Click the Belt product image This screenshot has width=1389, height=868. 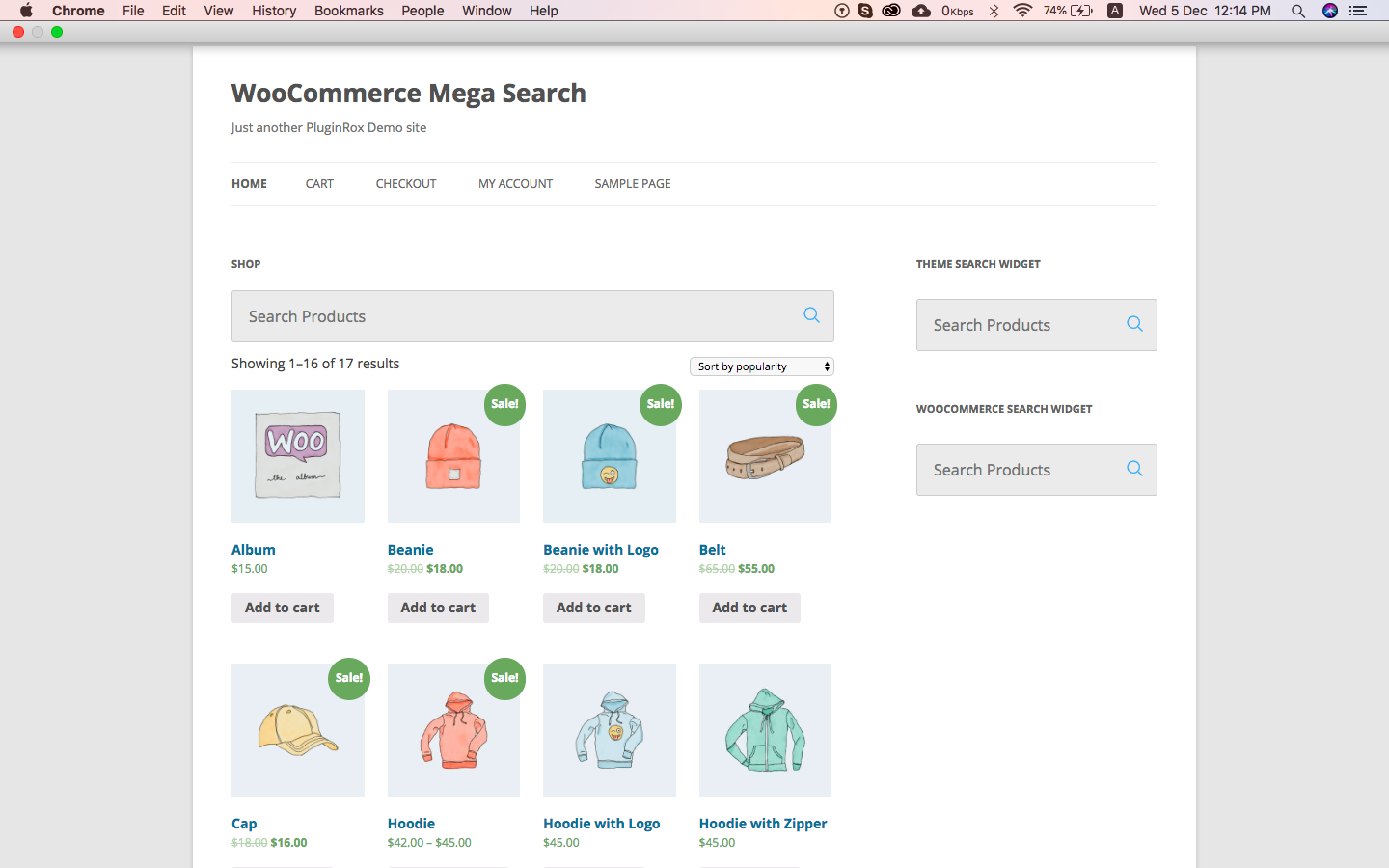(765, 456)
